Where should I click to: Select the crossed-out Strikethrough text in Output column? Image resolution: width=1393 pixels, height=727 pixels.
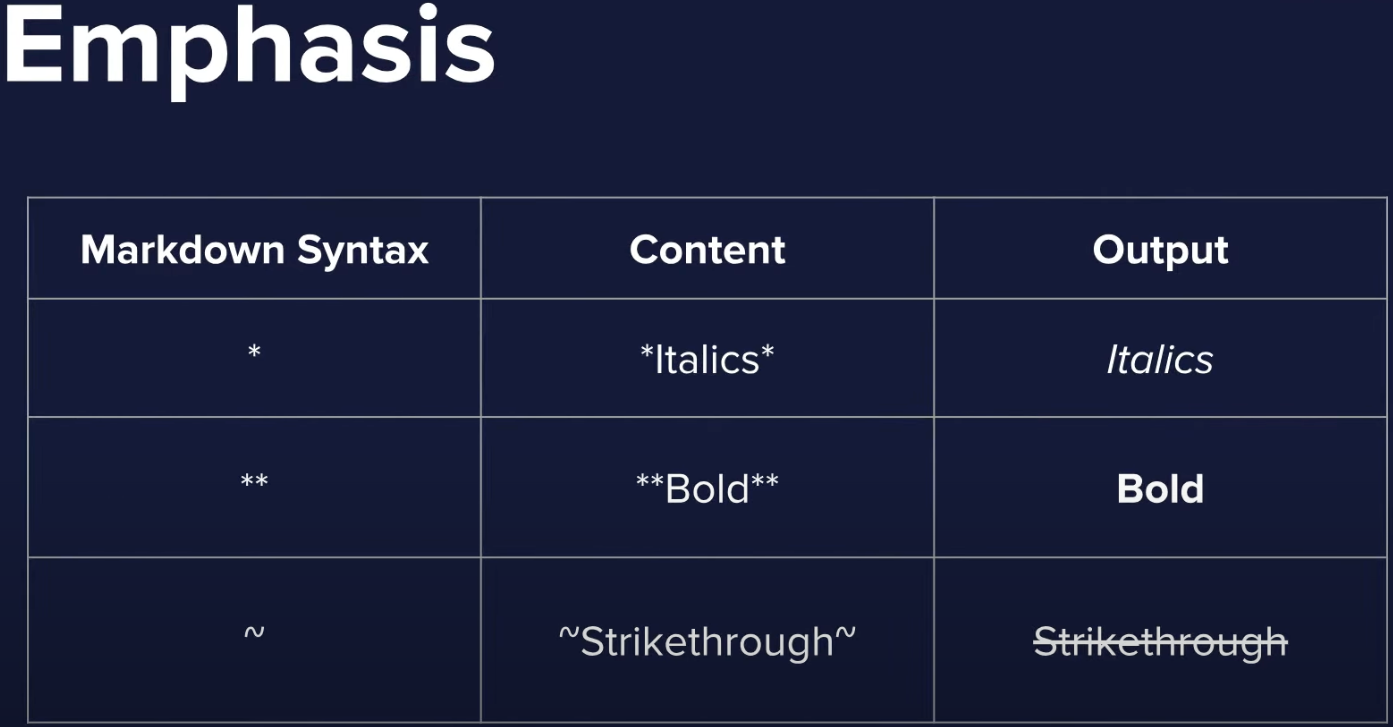pos(1160,642)
